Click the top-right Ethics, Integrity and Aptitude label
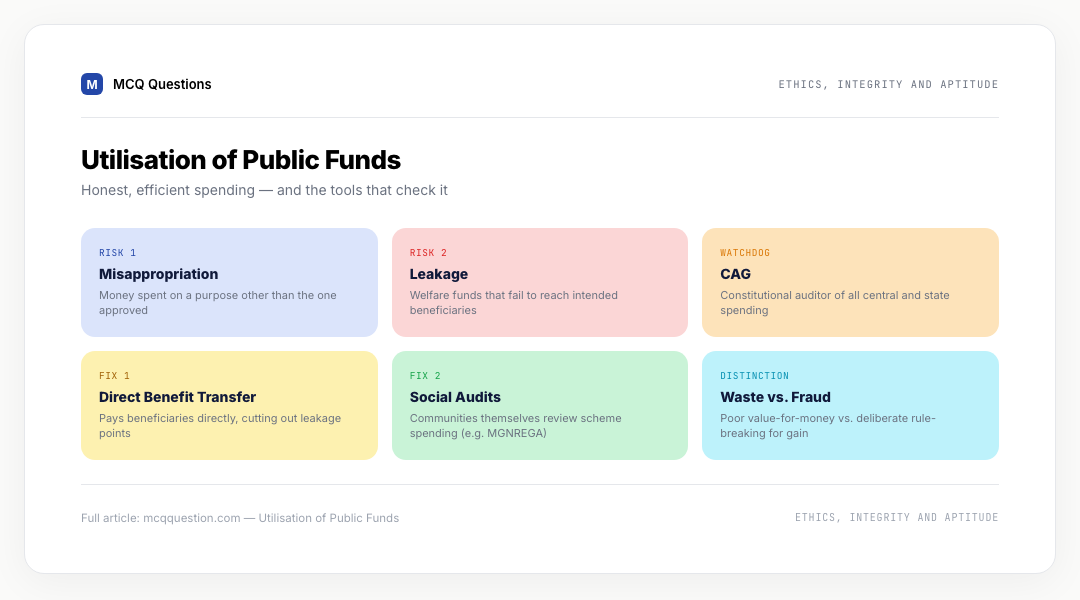The height and width of the screenshot is (600, 1080). (889, 84)
